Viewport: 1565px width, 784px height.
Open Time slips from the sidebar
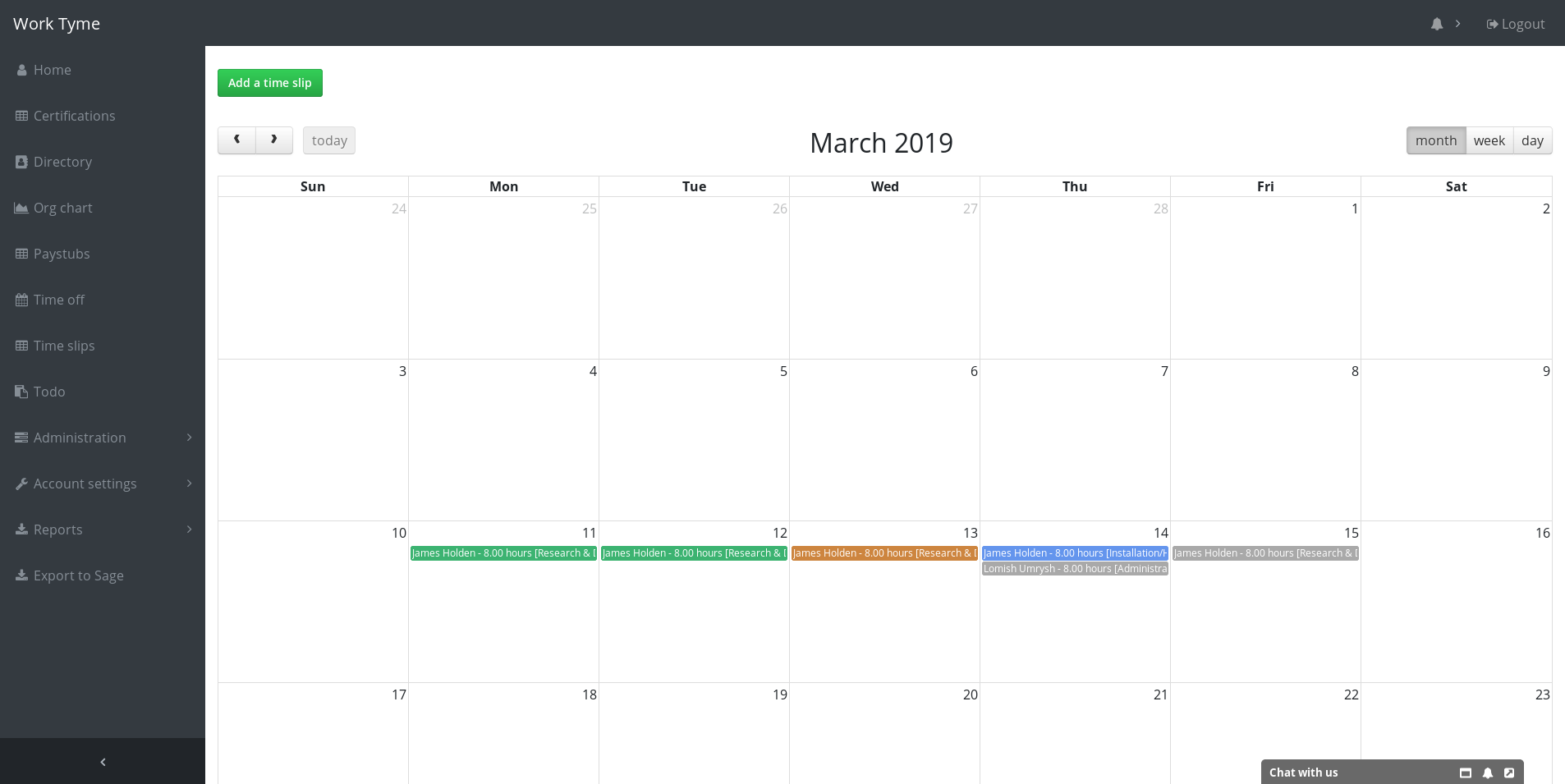pyautogui.click(x=64, y=346)
